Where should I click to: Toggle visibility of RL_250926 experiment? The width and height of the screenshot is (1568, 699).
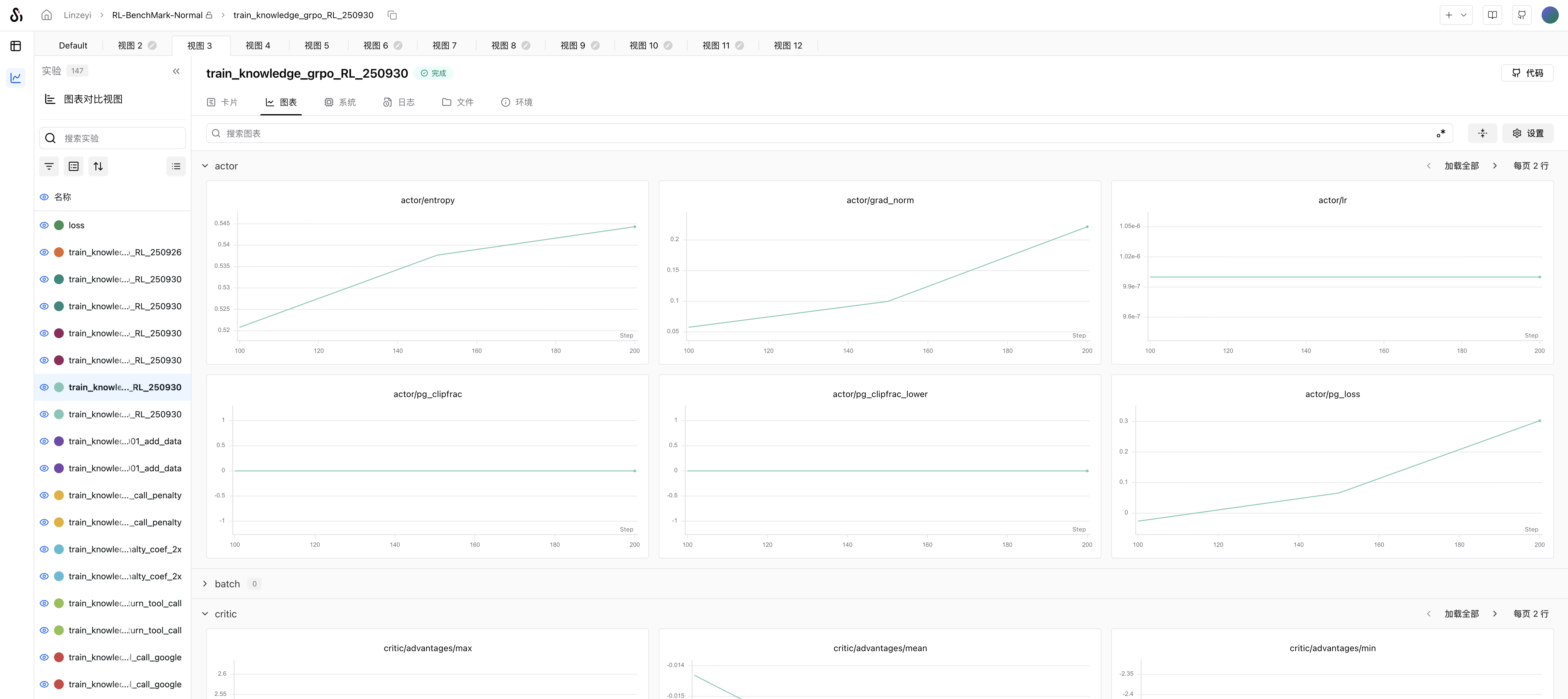(44, 252)
